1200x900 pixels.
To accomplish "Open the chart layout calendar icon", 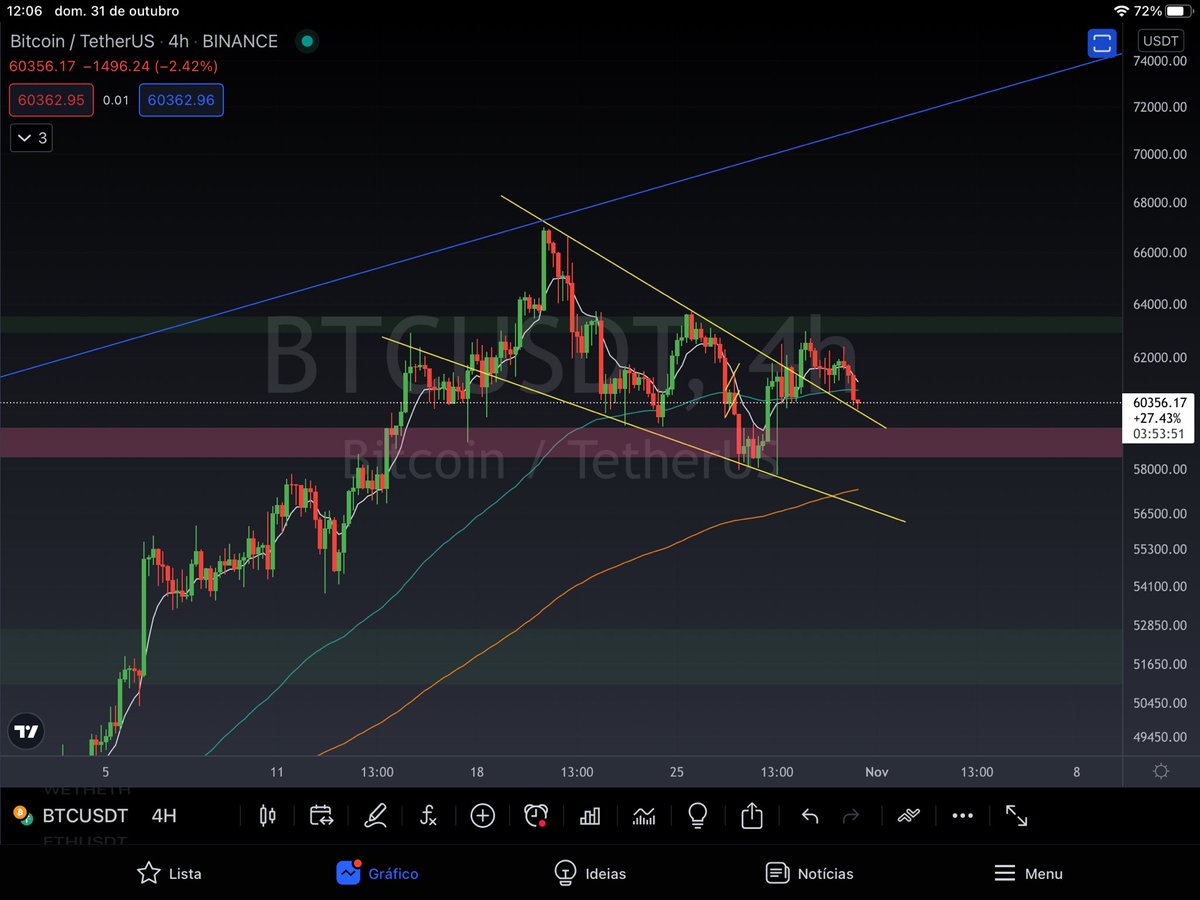I will 321,816.
